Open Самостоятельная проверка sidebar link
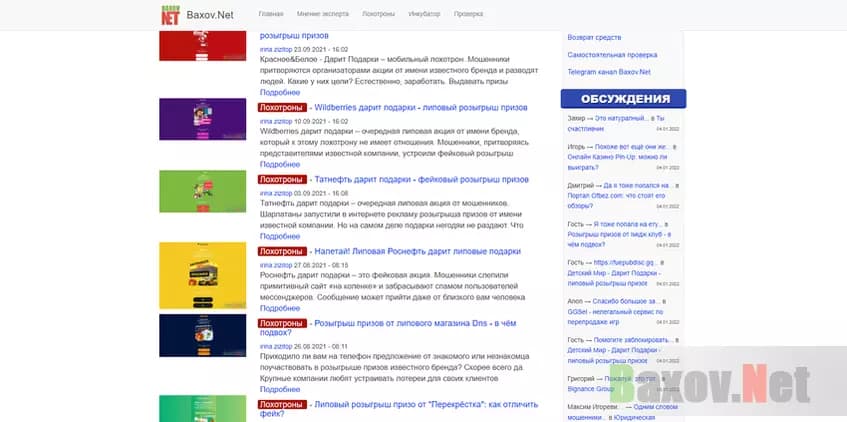 tap(612, 55)
